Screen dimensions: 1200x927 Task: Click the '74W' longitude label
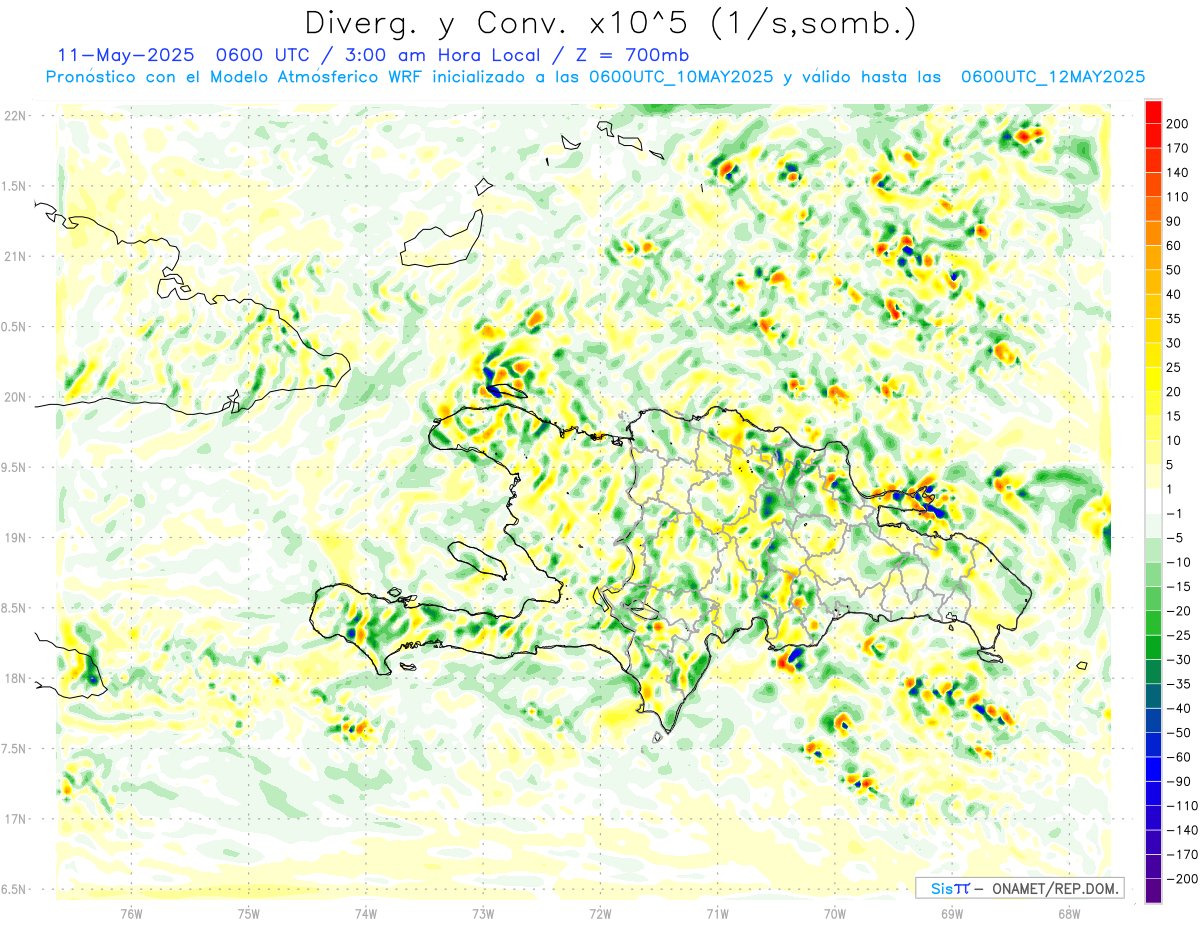366,915
